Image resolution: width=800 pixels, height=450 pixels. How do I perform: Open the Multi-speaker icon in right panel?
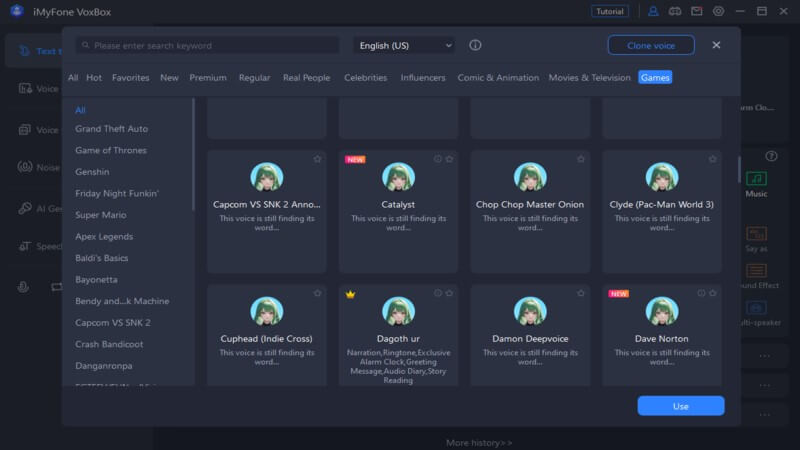coord(756,308)
